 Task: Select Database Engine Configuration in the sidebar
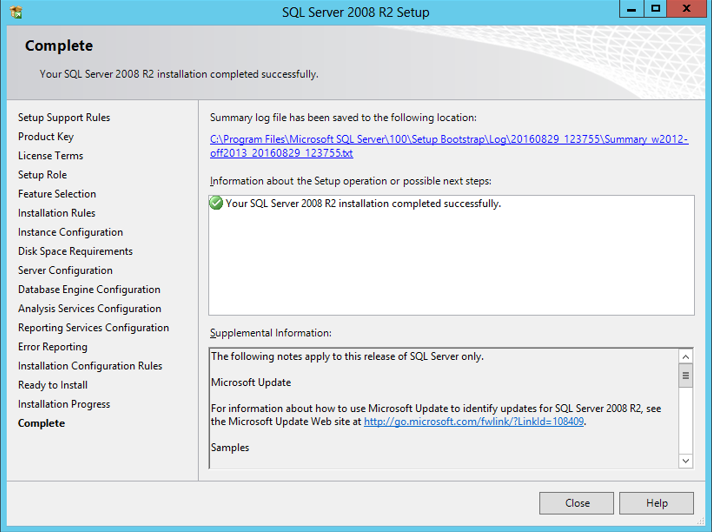point(89,290)
